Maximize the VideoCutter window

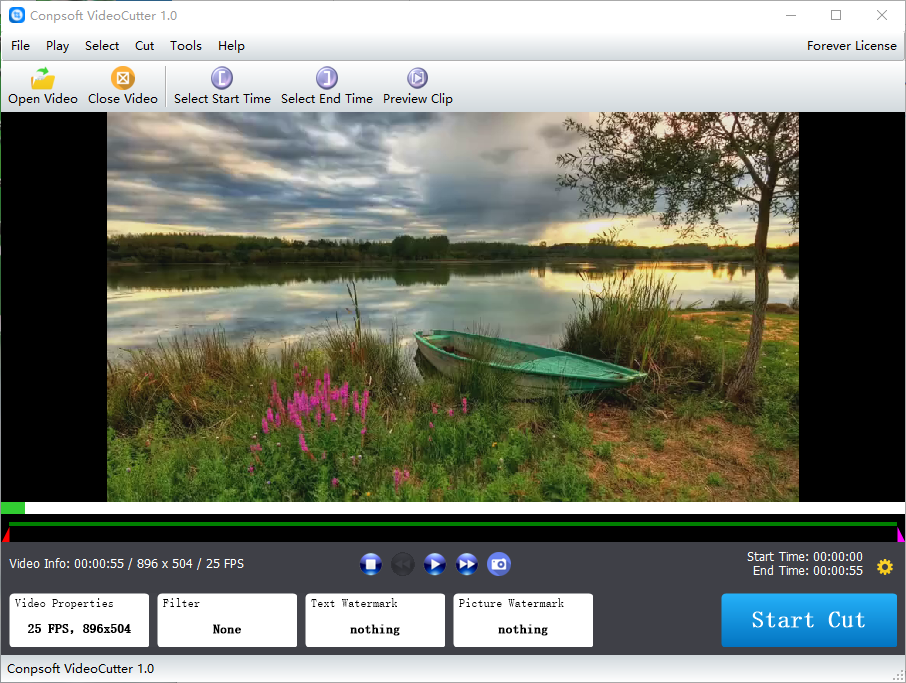[836, 16]
